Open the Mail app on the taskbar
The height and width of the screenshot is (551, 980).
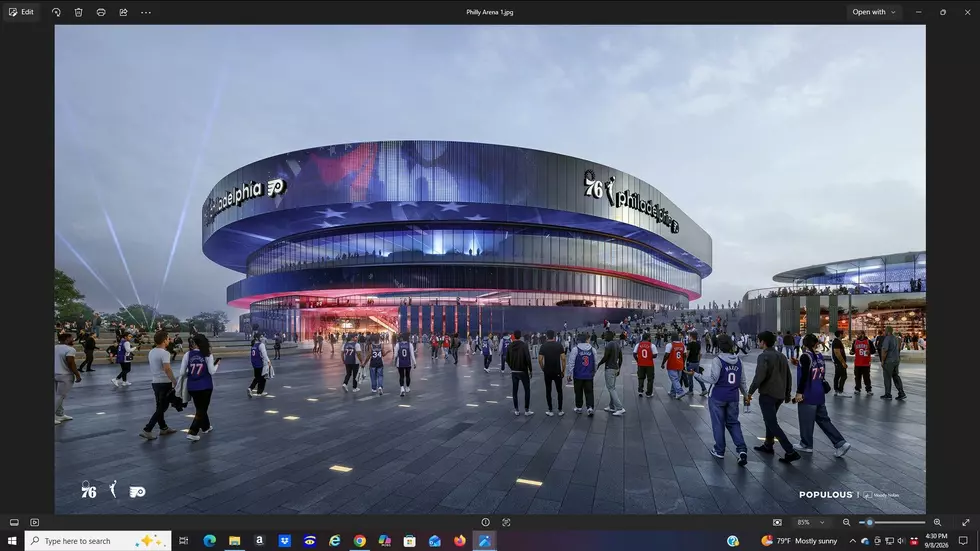click(434, 540)
